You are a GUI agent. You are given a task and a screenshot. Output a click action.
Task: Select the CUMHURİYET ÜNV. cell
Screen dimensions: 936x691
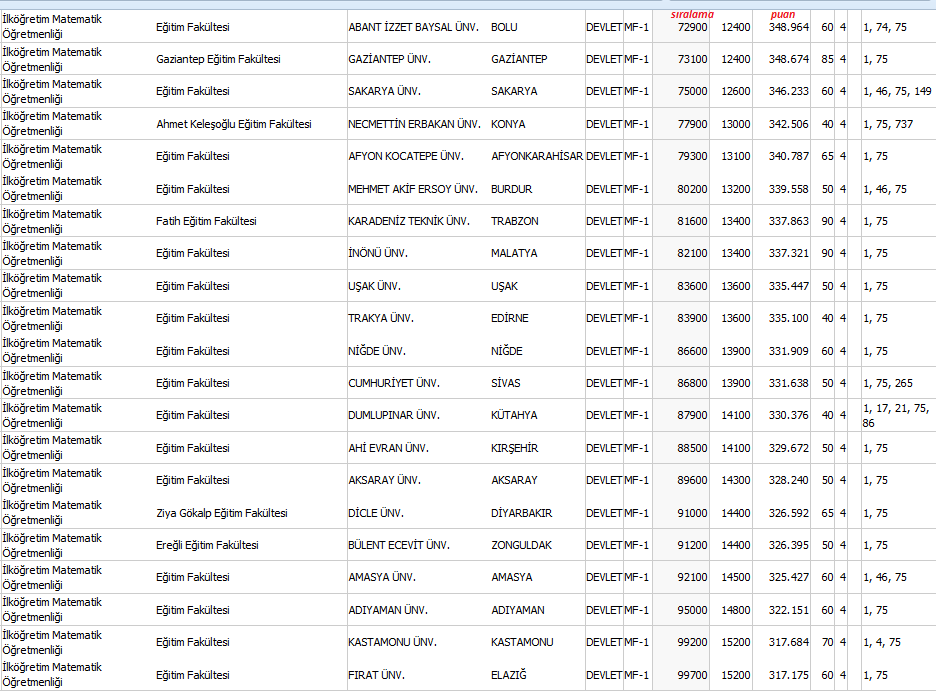point(394,383)
